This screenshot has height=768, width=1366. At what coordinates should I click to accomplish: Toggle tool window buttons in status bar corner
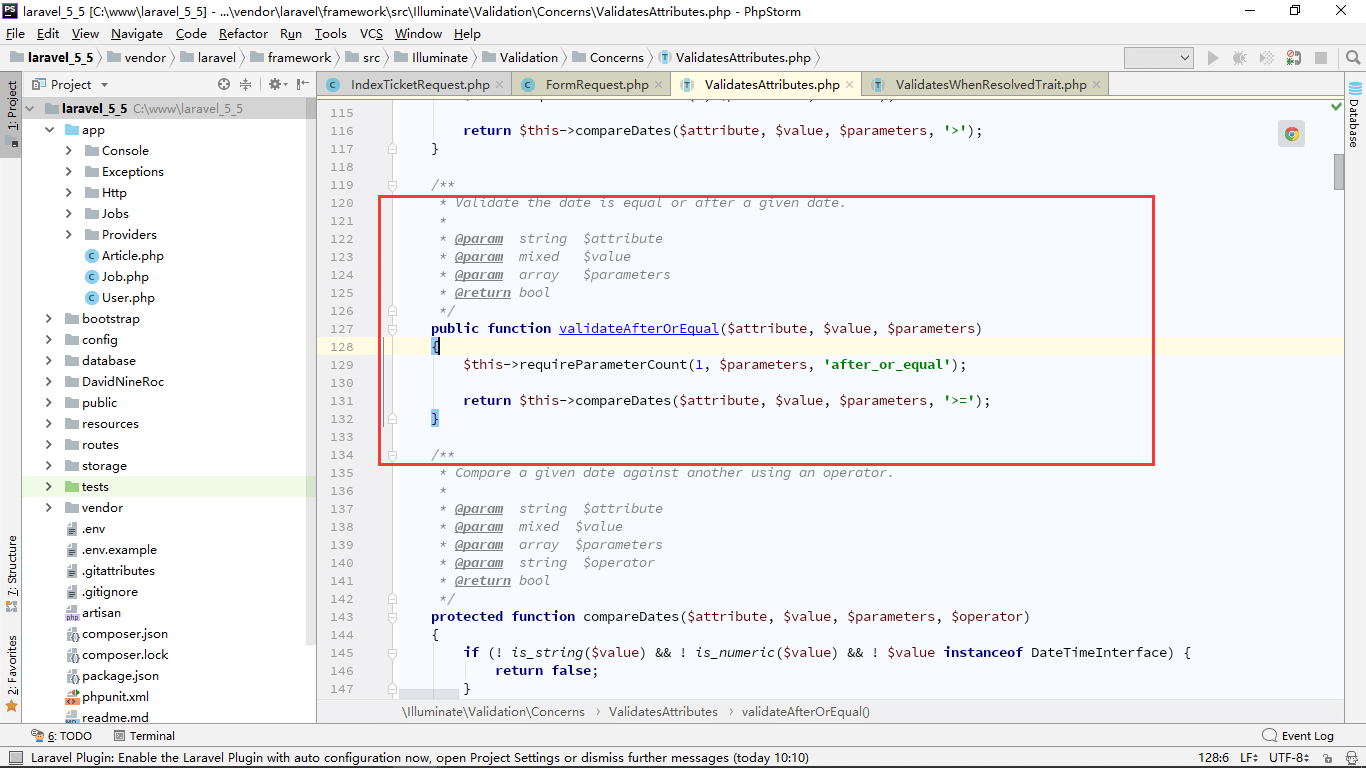pos(15,758)
